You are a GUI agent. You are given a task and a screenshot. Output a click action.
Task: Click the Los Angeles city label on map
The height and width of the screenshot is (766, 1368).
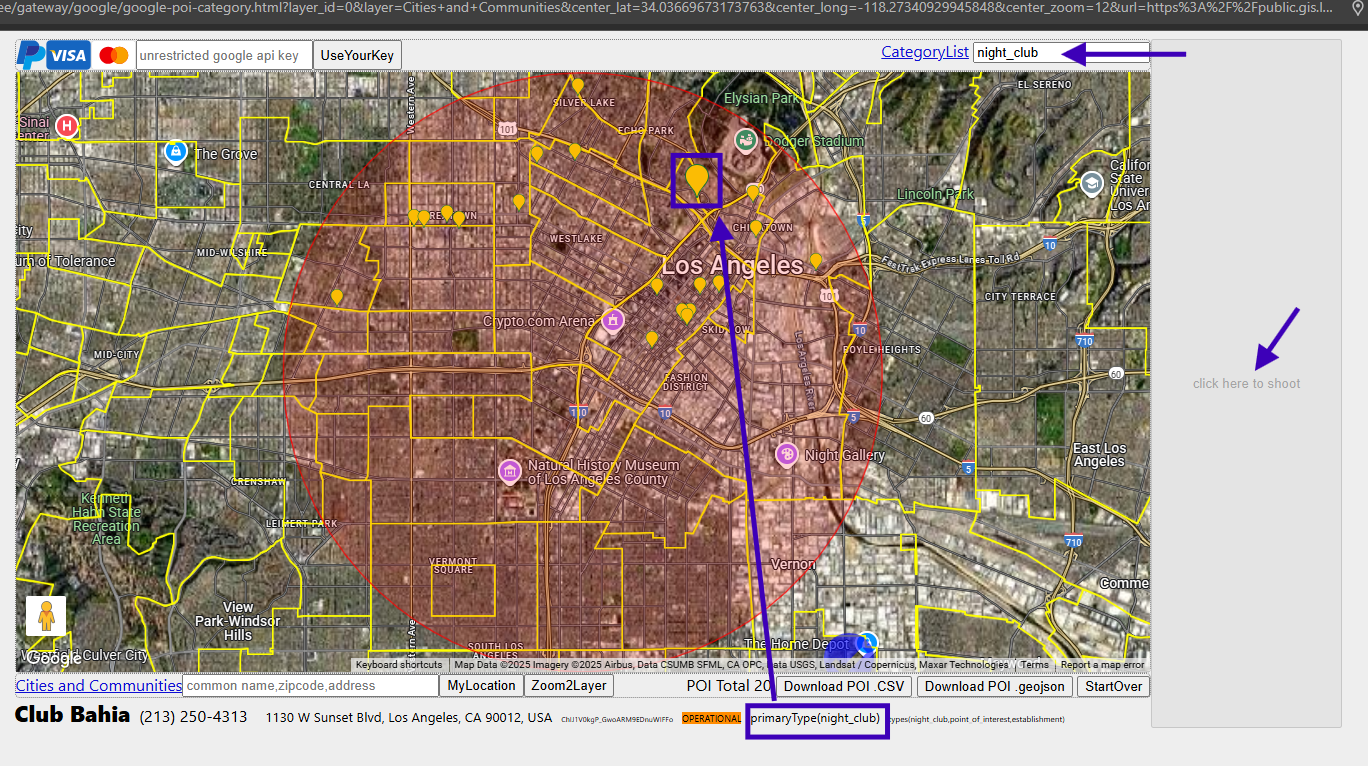pyautogui.click(x=733, y=265)
